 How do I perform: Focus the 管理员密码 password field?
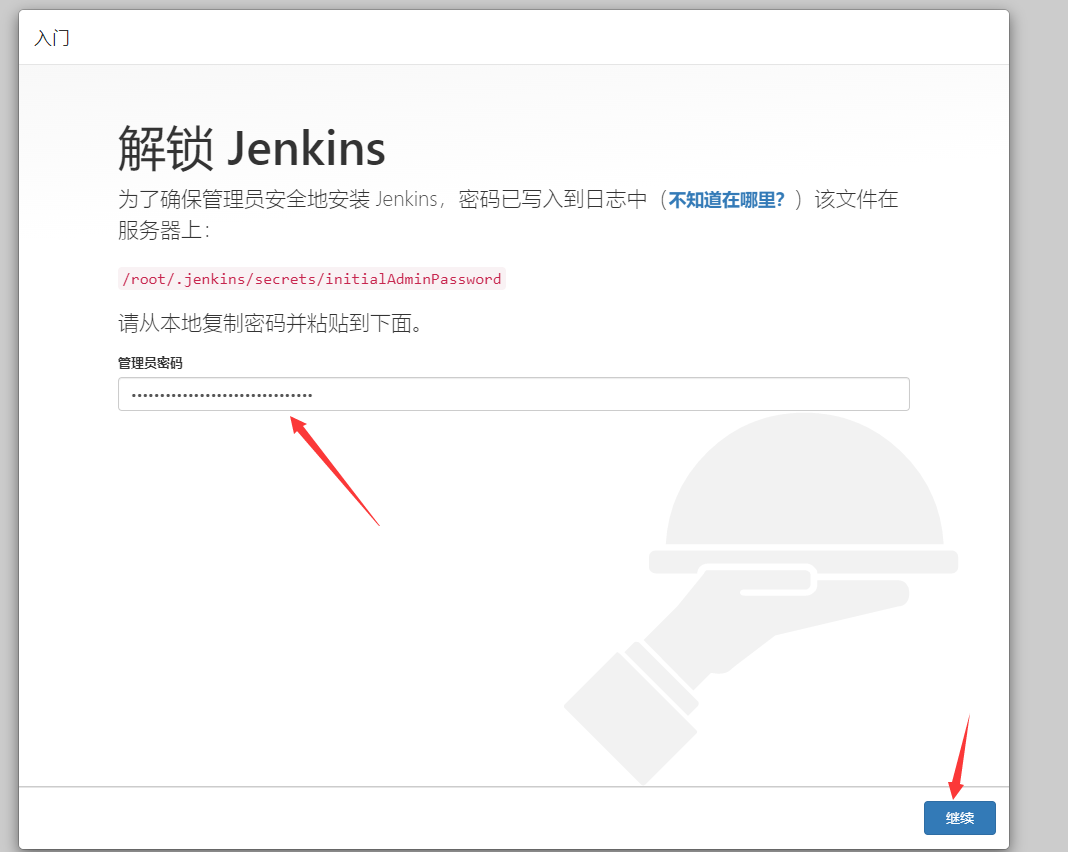point(514,394)
